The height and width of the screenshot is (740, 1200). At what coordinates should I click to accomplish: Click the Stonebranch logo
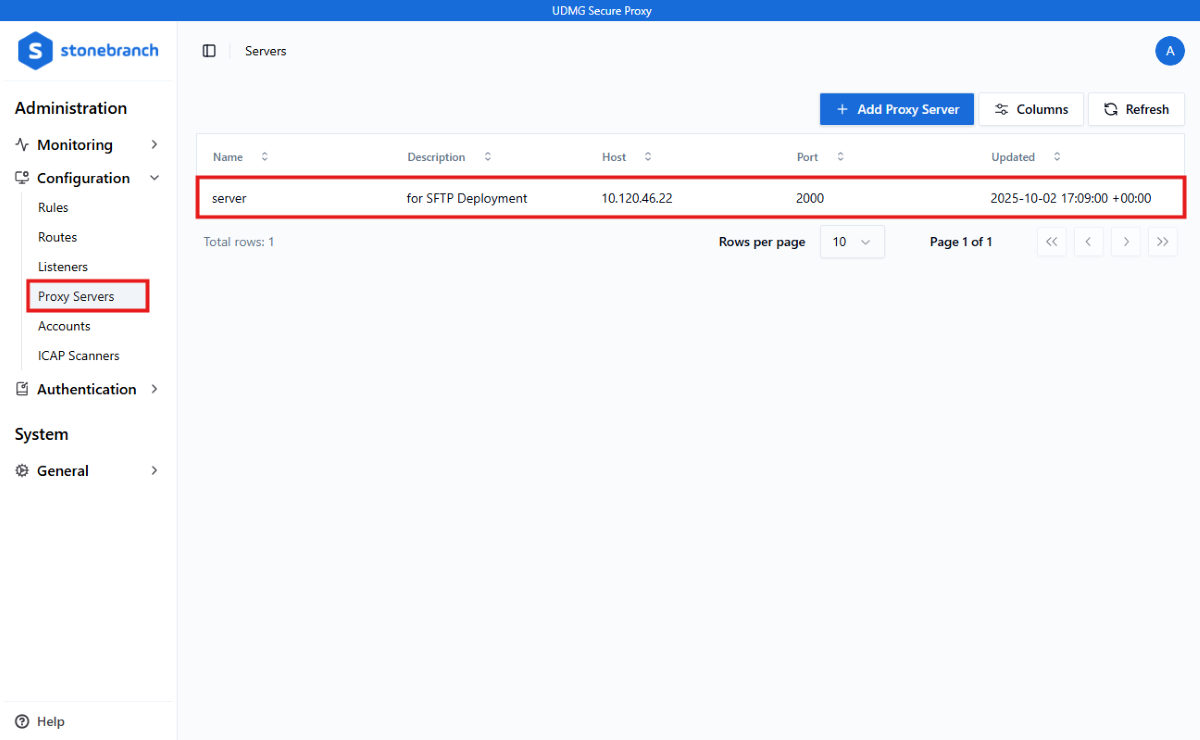87,51
